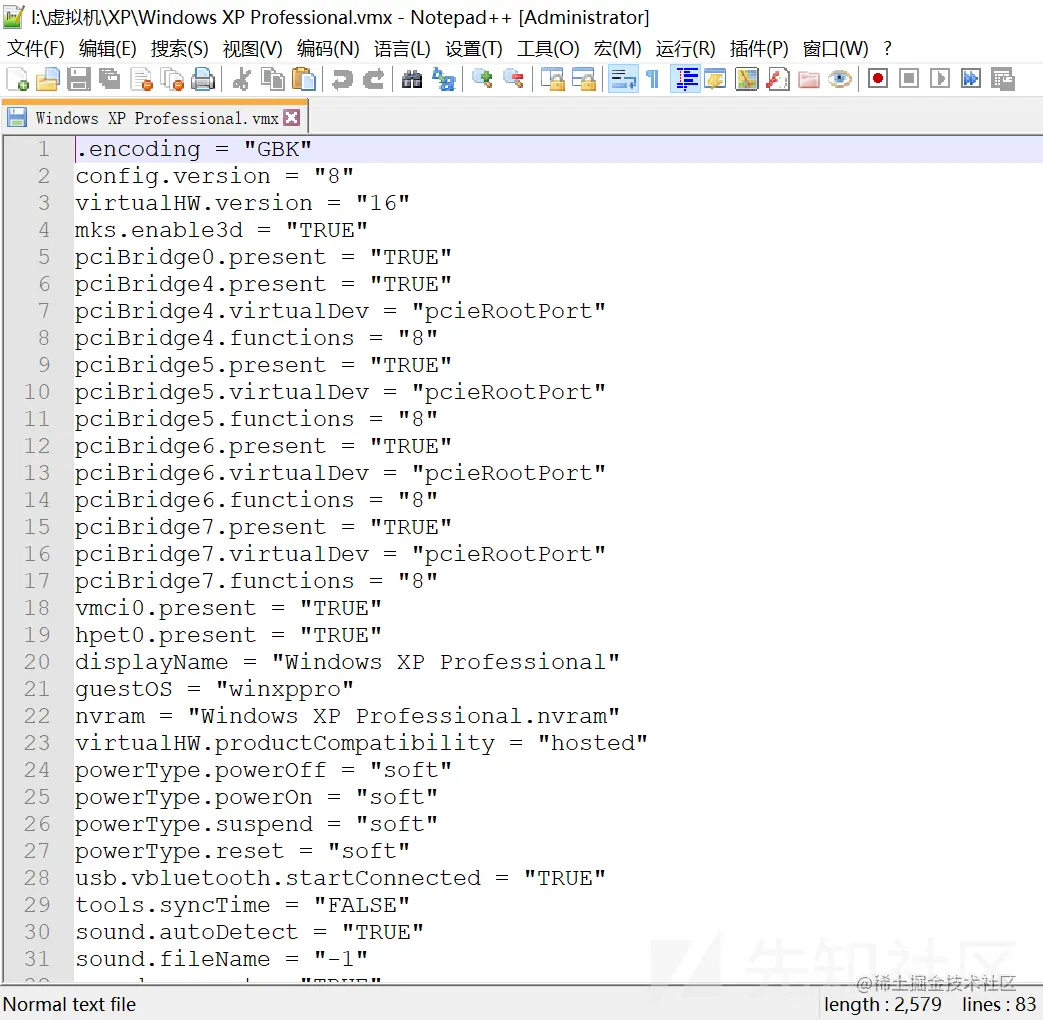The image size is (1043, 1020).
Task: Save the currently recorded macro with its toolbar icon
Action: coord(1002,79)
